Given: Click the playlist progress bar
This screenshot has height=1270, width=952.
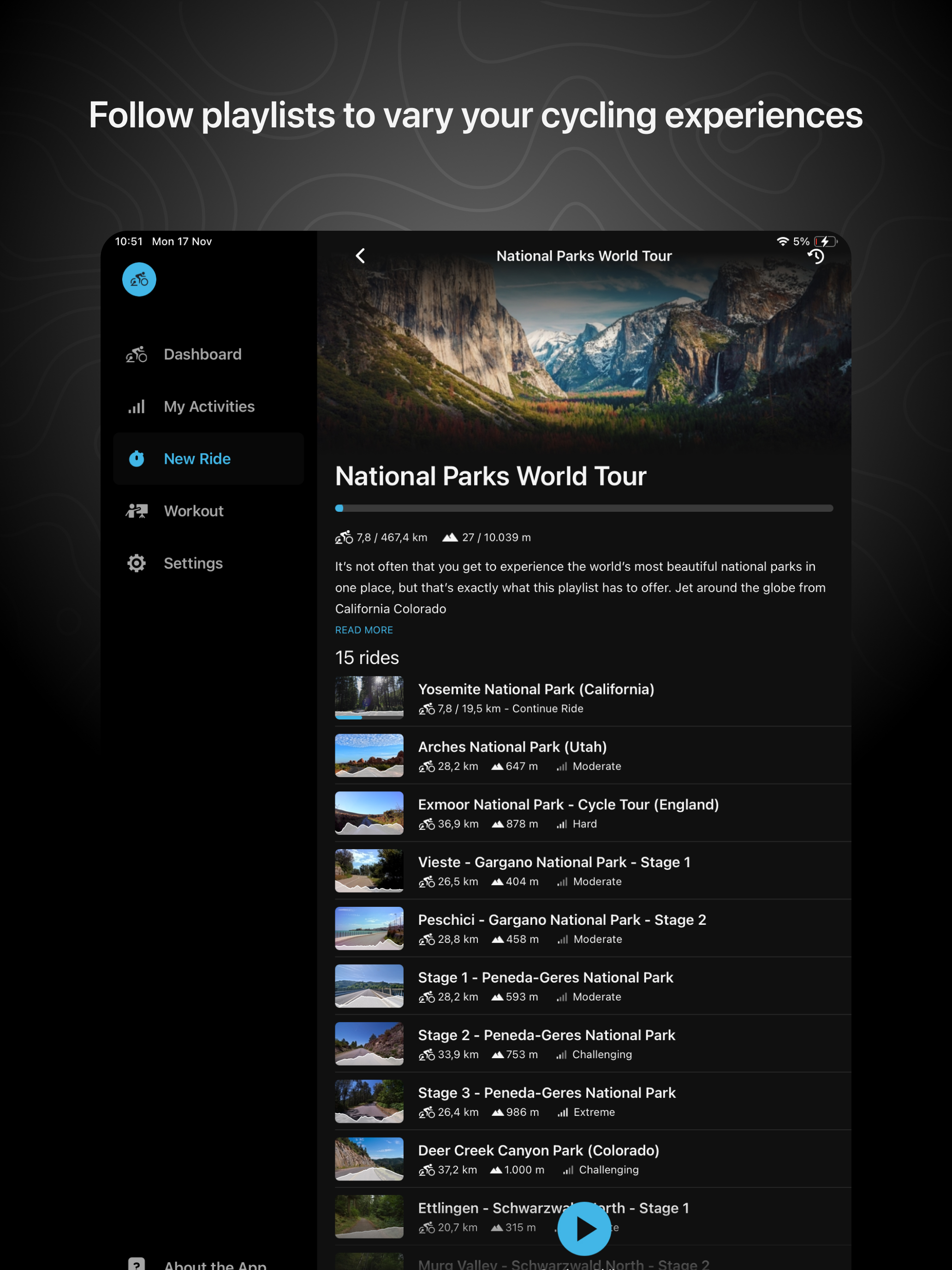Looking at the screenshot, I should tap(583, 508).
